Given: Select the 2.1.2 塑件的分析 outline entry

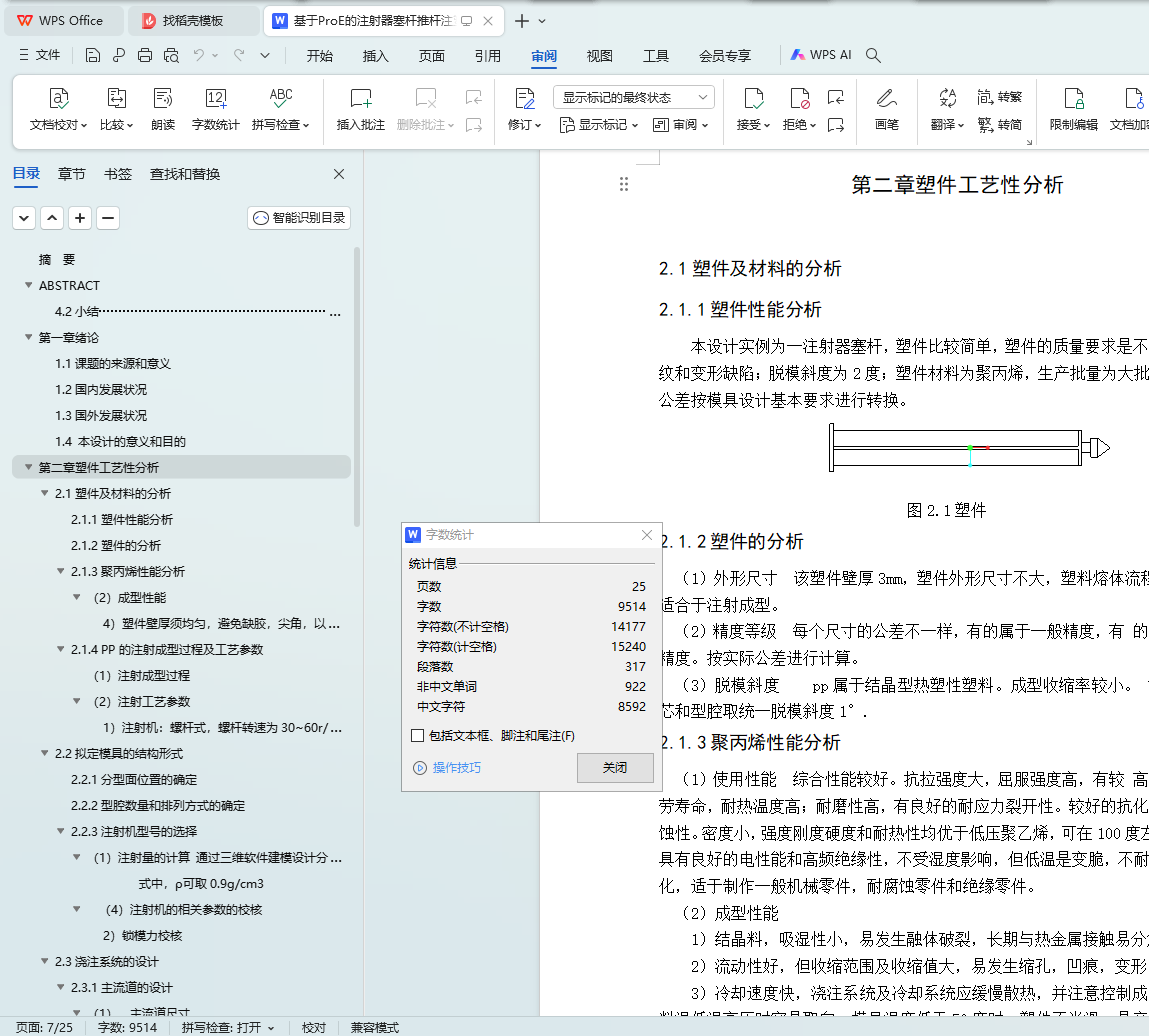Looking at the screenshot, I should click(x=116, y=545).
